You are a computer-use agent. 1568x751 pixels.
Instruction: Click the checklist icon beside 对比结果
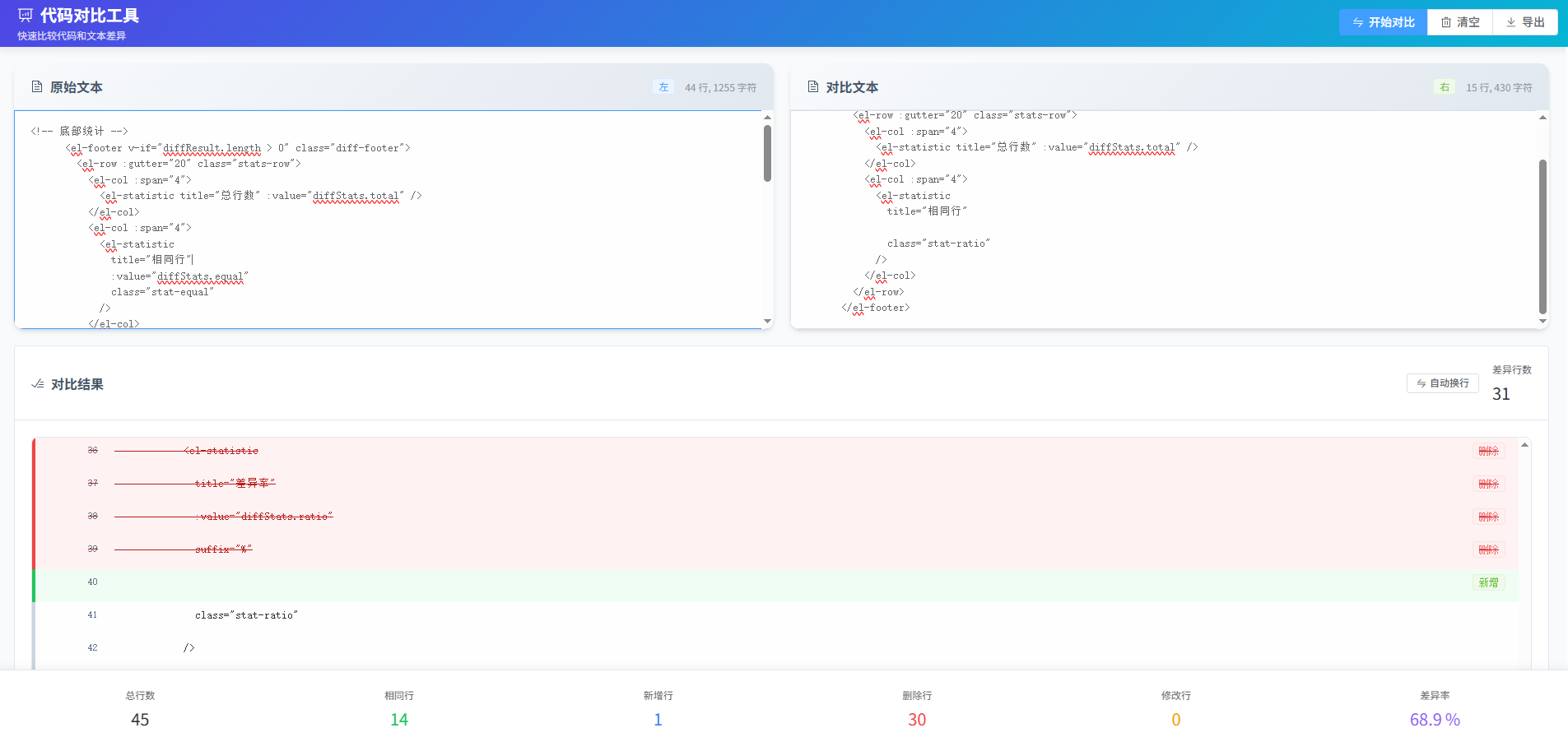pos(38,384)
